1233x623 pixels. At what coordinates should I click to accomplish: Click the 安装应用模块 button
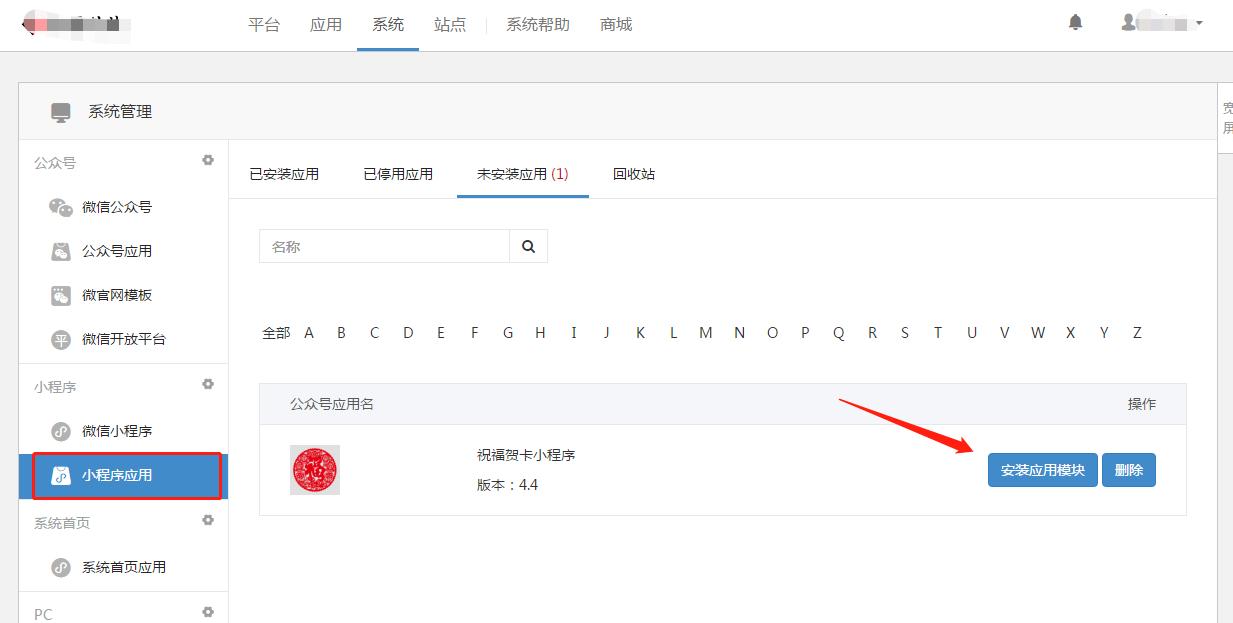click(1042, 470)
